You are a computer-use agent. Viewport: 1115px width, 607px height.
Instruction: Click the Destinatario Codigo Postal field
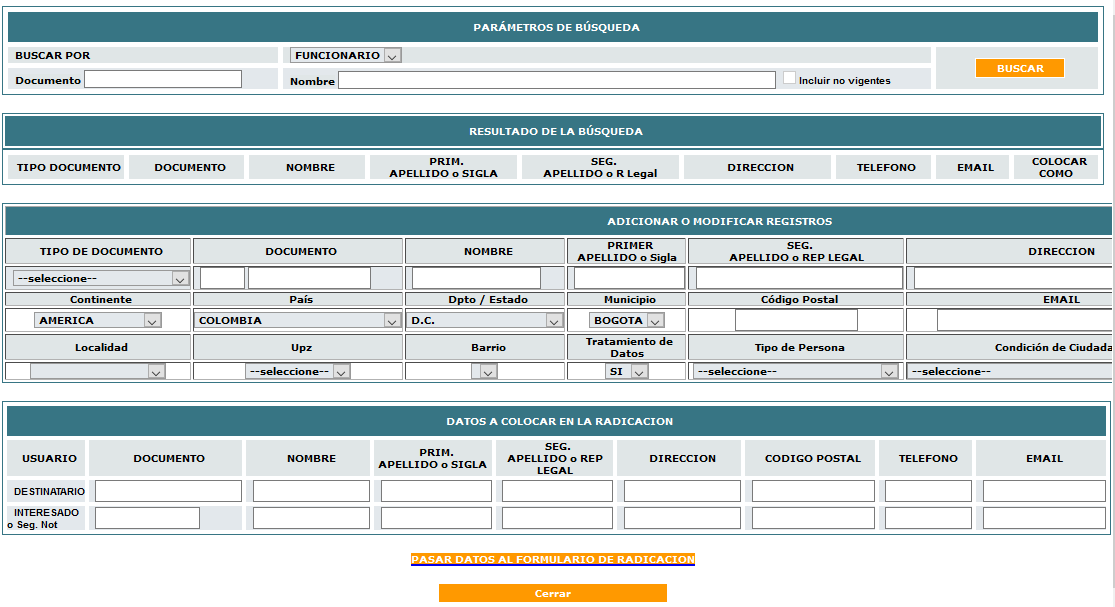coord(813,491)
